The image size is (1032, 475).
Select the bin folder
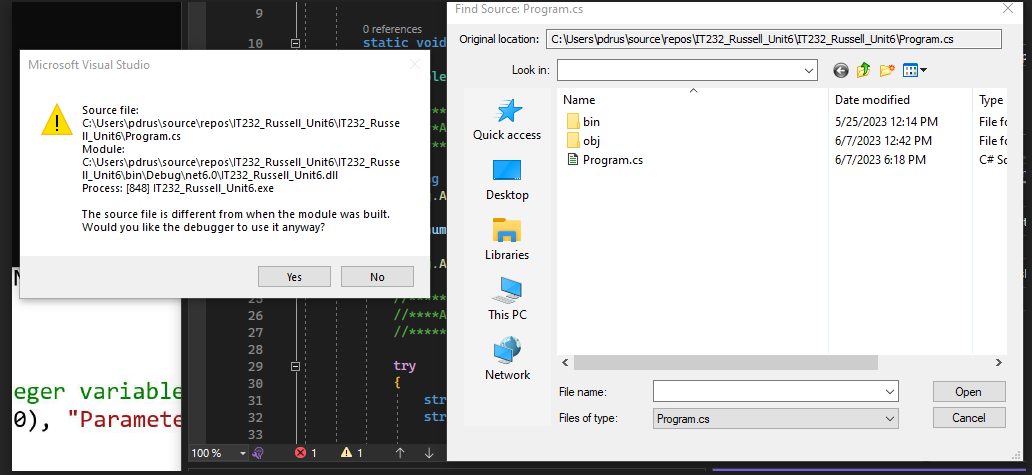coord(583,122)
